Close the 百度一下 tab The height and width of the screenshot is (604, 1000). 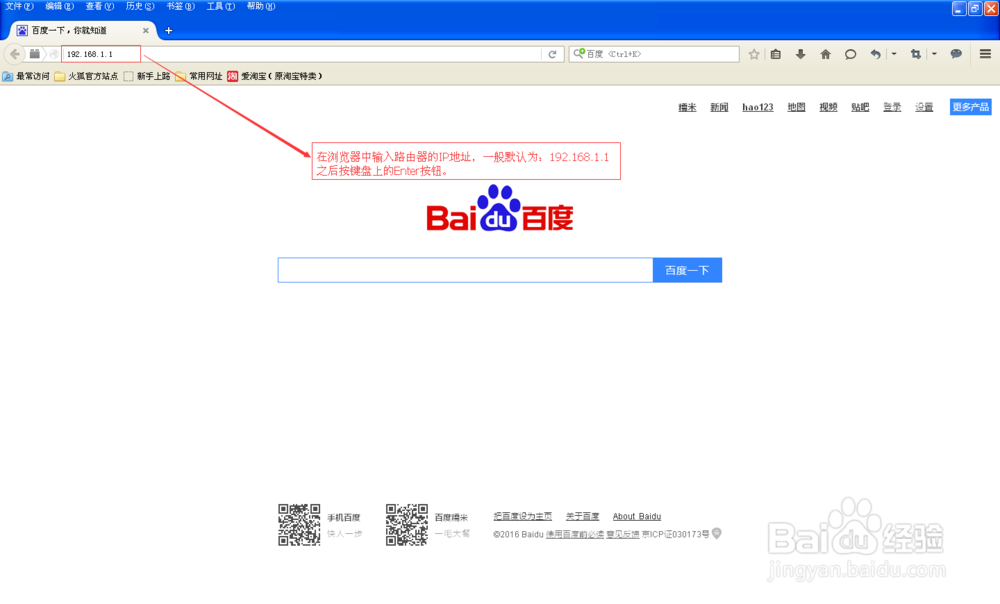[145, 30]
